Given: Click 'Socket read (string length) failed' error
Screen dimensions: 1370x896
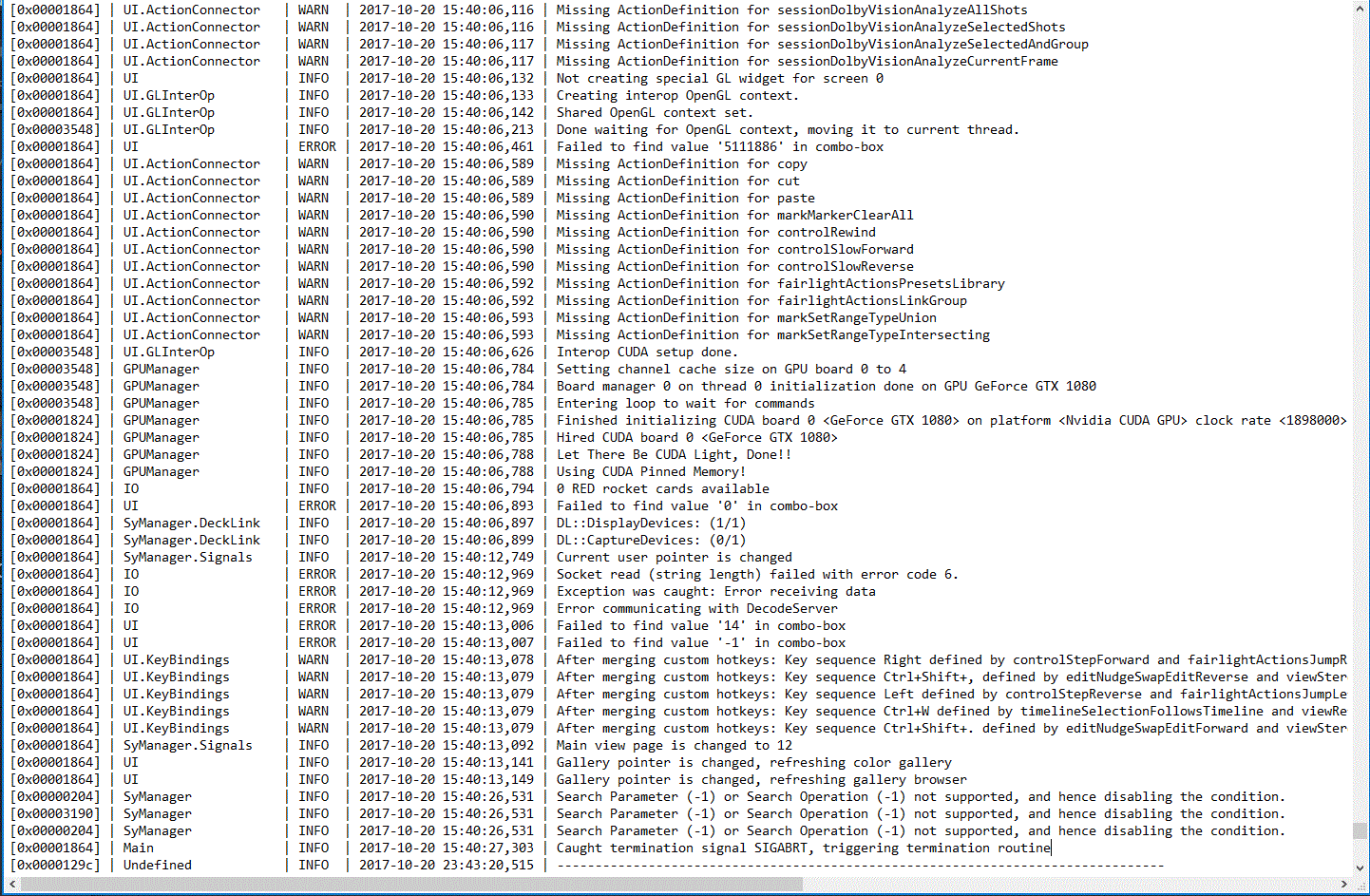Looking at the screenshot, I should pyautogui.click(x=757, y=574).
